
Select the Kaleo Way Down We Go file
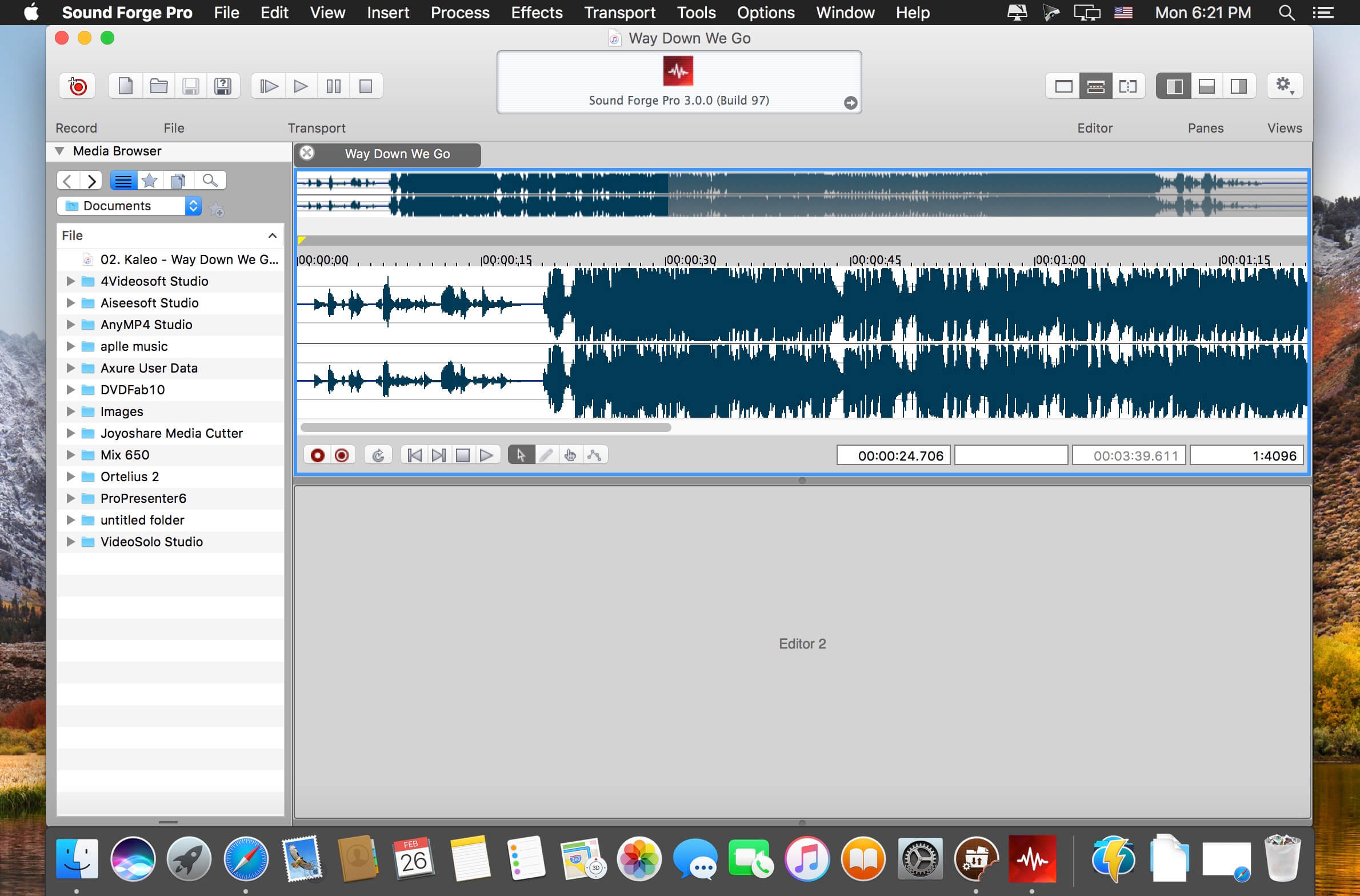[x=170, y=259]
